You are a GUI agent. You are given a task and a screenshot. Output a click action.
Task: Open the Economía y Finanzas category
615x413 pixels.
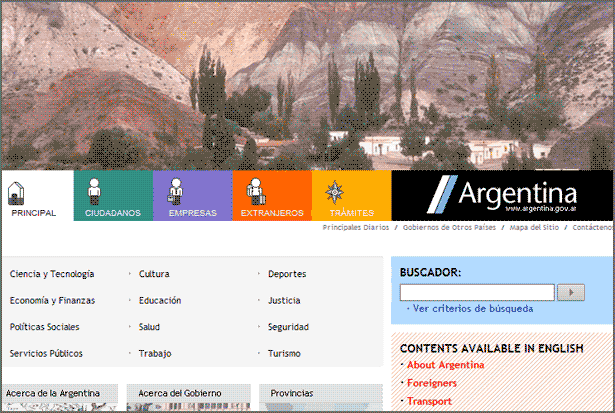point(52,300)
